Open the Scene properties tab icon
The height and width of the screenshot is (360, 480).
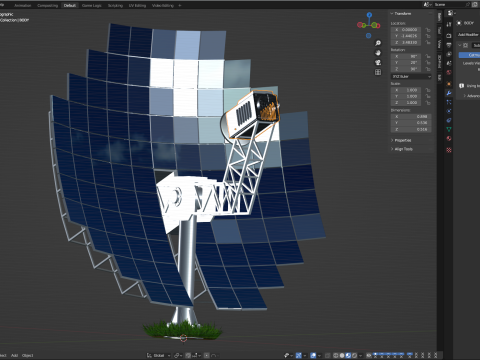[x=449, y=63]
